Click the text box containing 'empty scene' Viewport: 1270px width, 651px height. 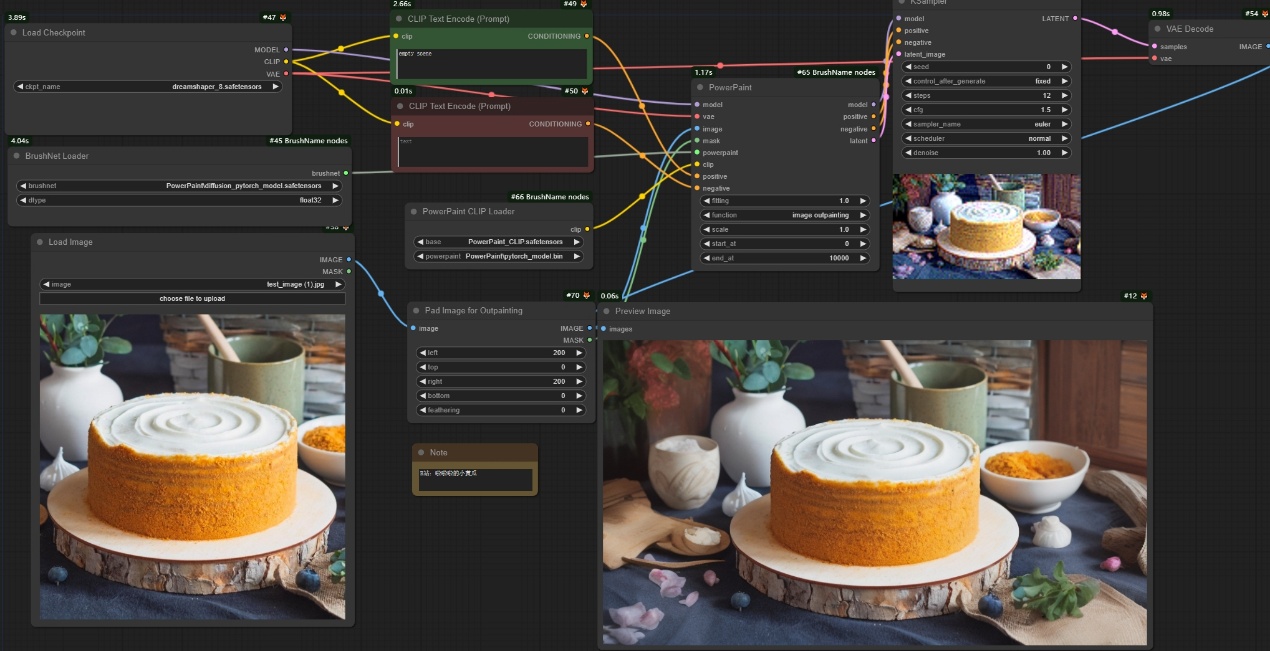point(490,63)
